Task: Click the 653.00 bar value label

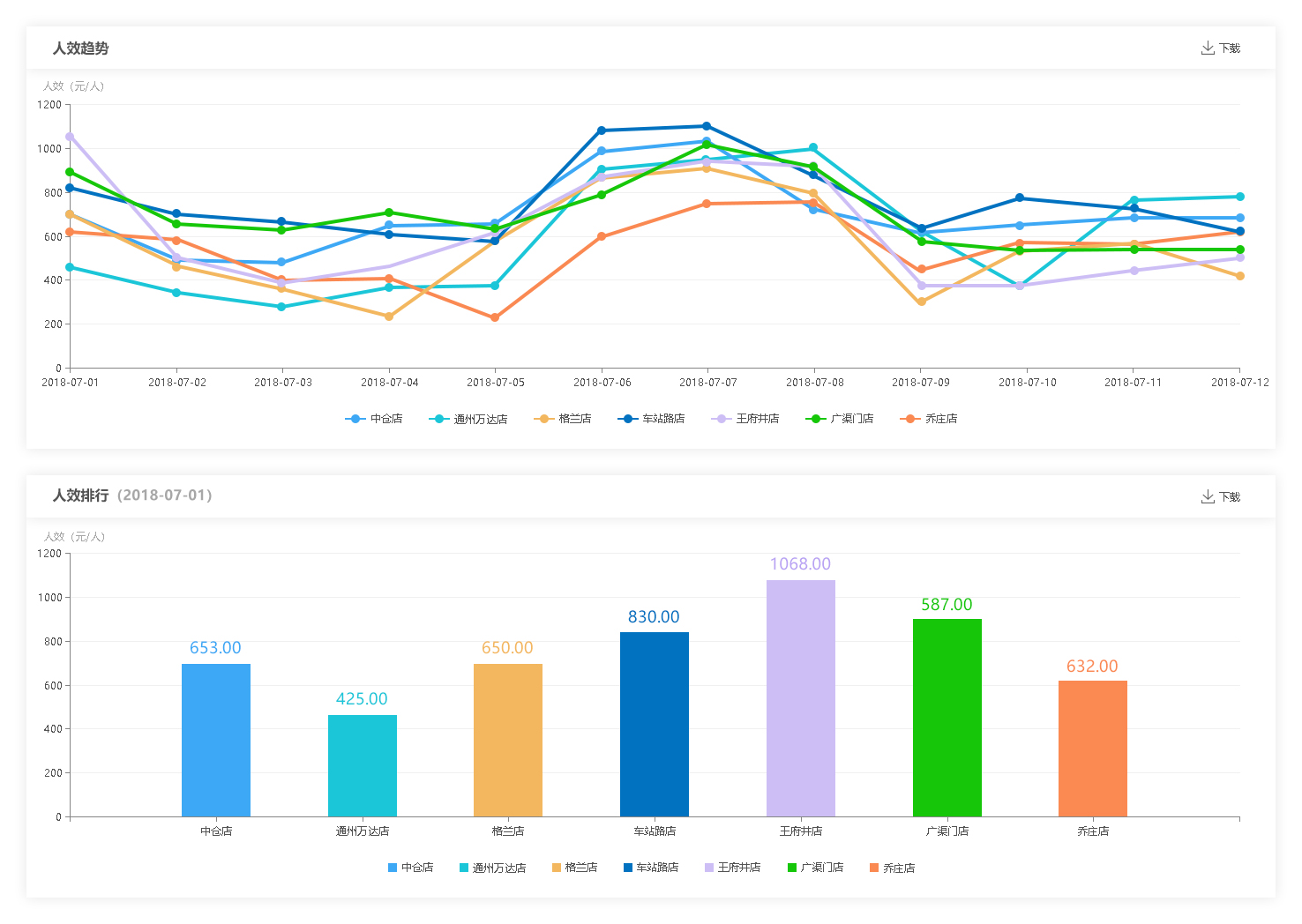Action: (215, 648)
